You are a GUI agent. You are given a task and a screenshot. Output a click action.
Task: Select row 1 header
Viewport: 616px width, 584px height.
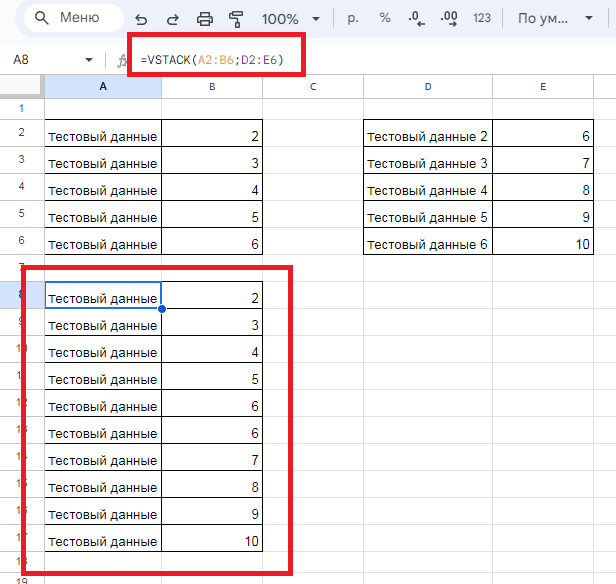point(22,108)
